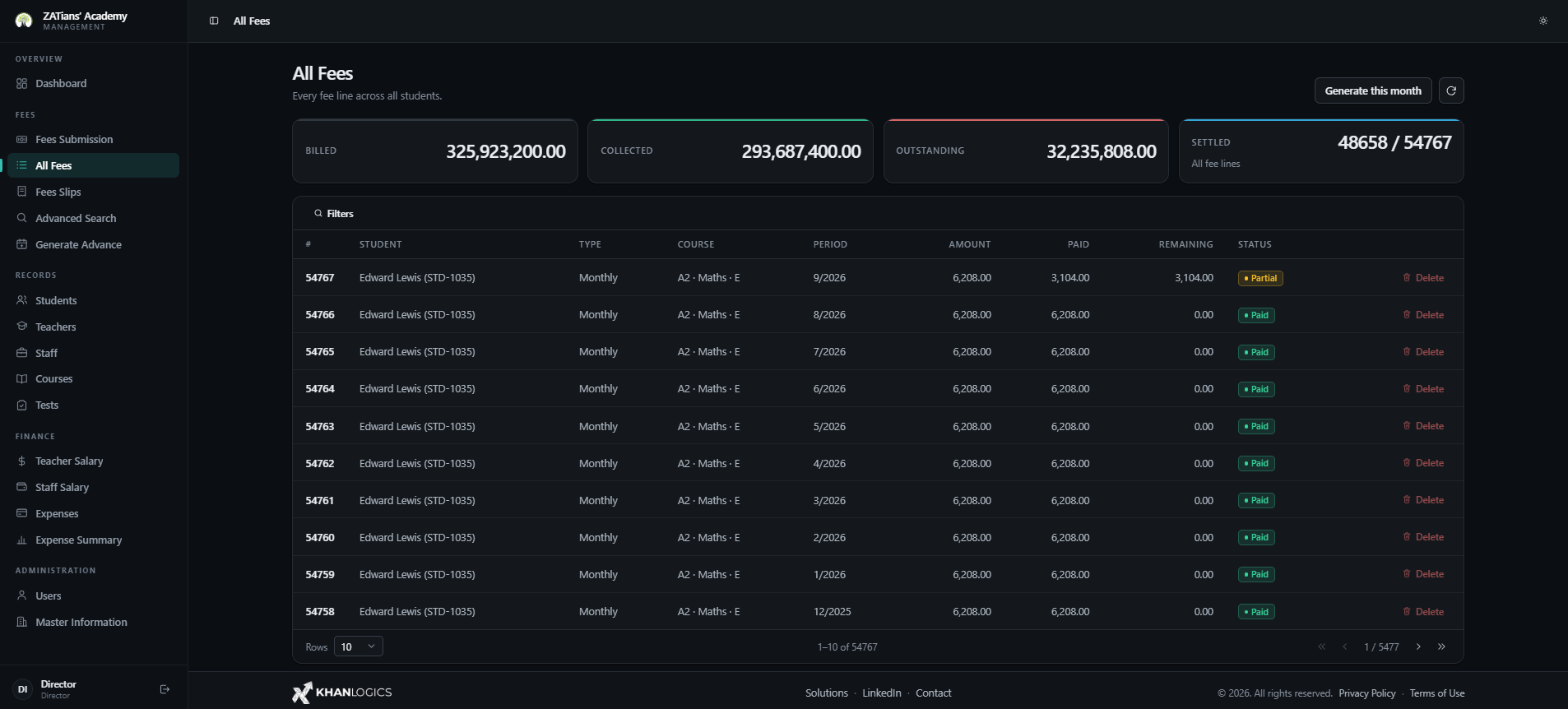1568x709 pixels.
Task: Open the Solutions footer link
Action: point(827,693)
